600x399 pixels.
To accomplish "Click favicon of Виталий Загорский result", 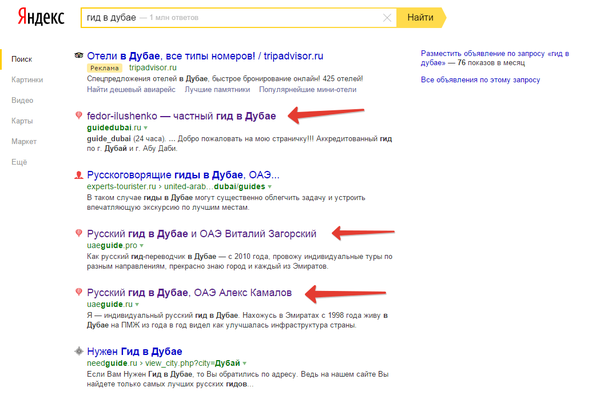I will (78, 233).
